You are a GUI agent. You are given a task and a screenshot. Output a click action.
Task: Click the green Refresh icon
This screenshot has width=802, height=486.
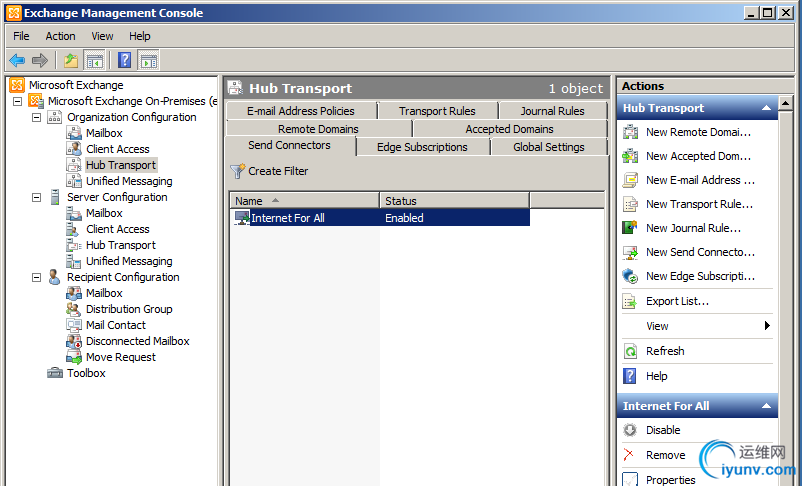(x=630, y=351)
